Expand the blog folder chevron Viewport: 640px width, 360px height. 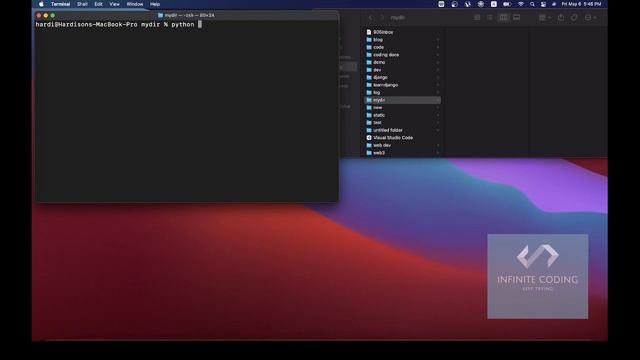coord(438,40)
